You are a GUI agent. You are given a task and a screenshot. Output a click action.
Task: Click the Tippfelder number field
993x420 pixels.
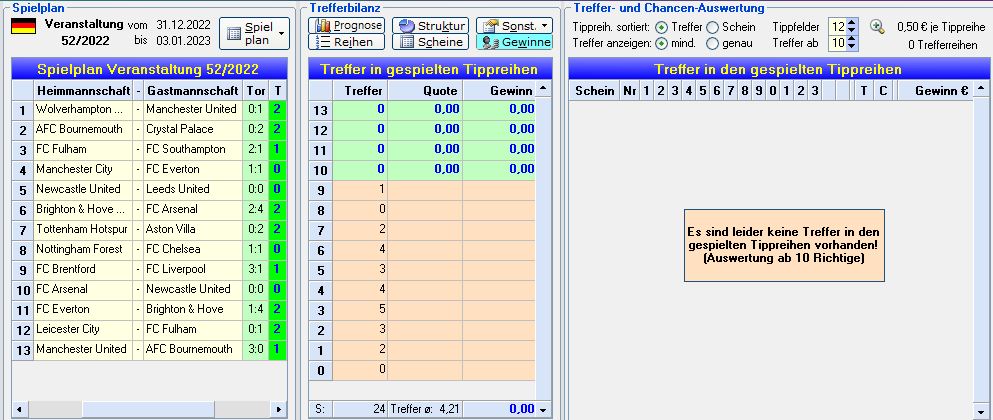tap(838, 27)
